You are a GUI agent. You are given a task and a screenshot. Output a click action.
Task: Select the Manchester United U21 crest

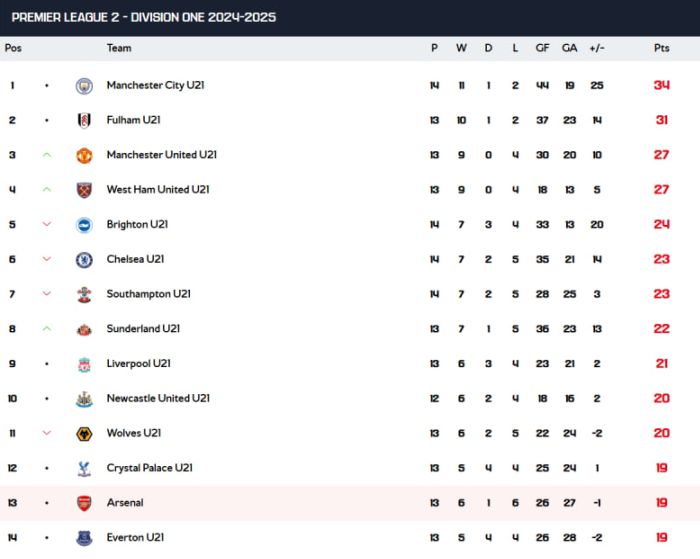click(84, 155)
